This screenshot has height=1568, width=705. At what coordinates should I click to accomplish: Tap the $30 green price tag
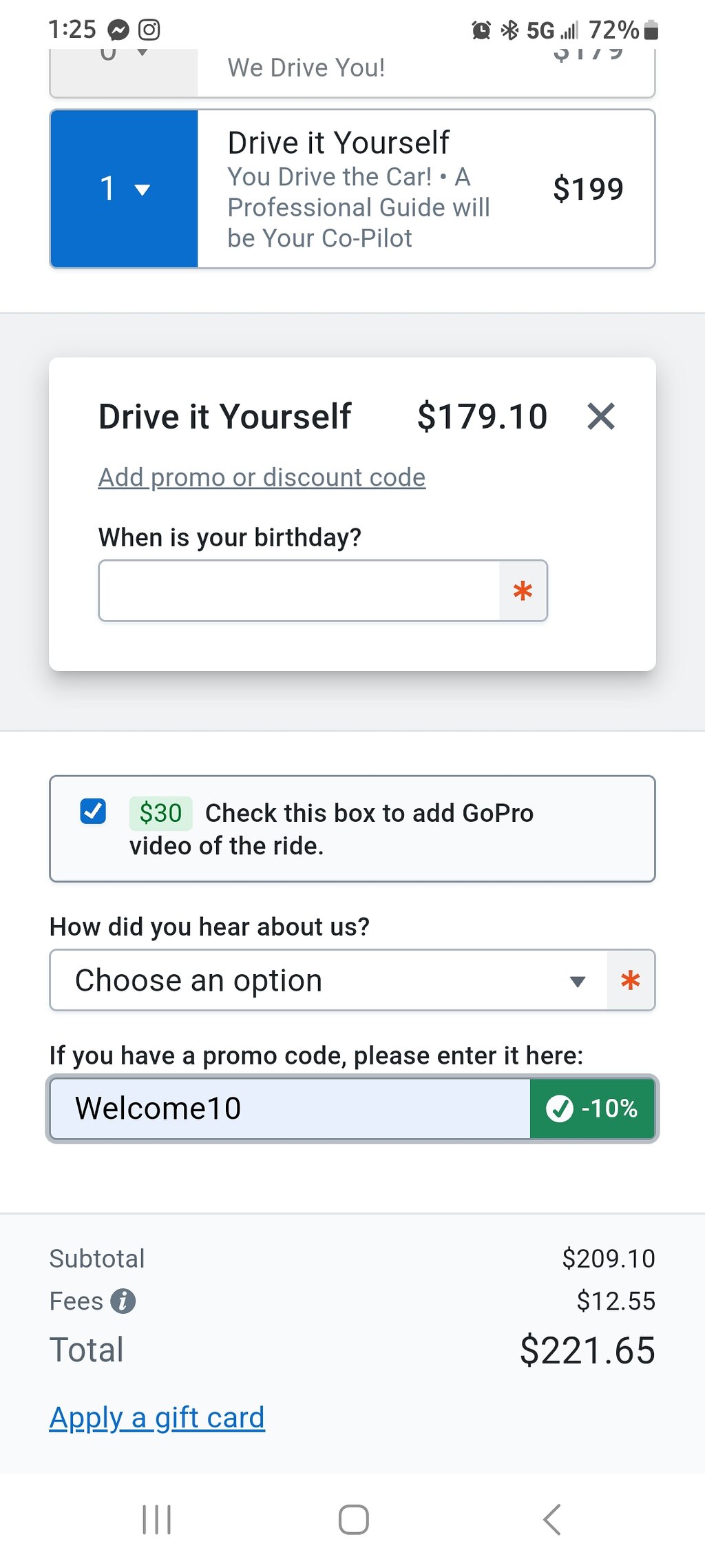(160, 813)
